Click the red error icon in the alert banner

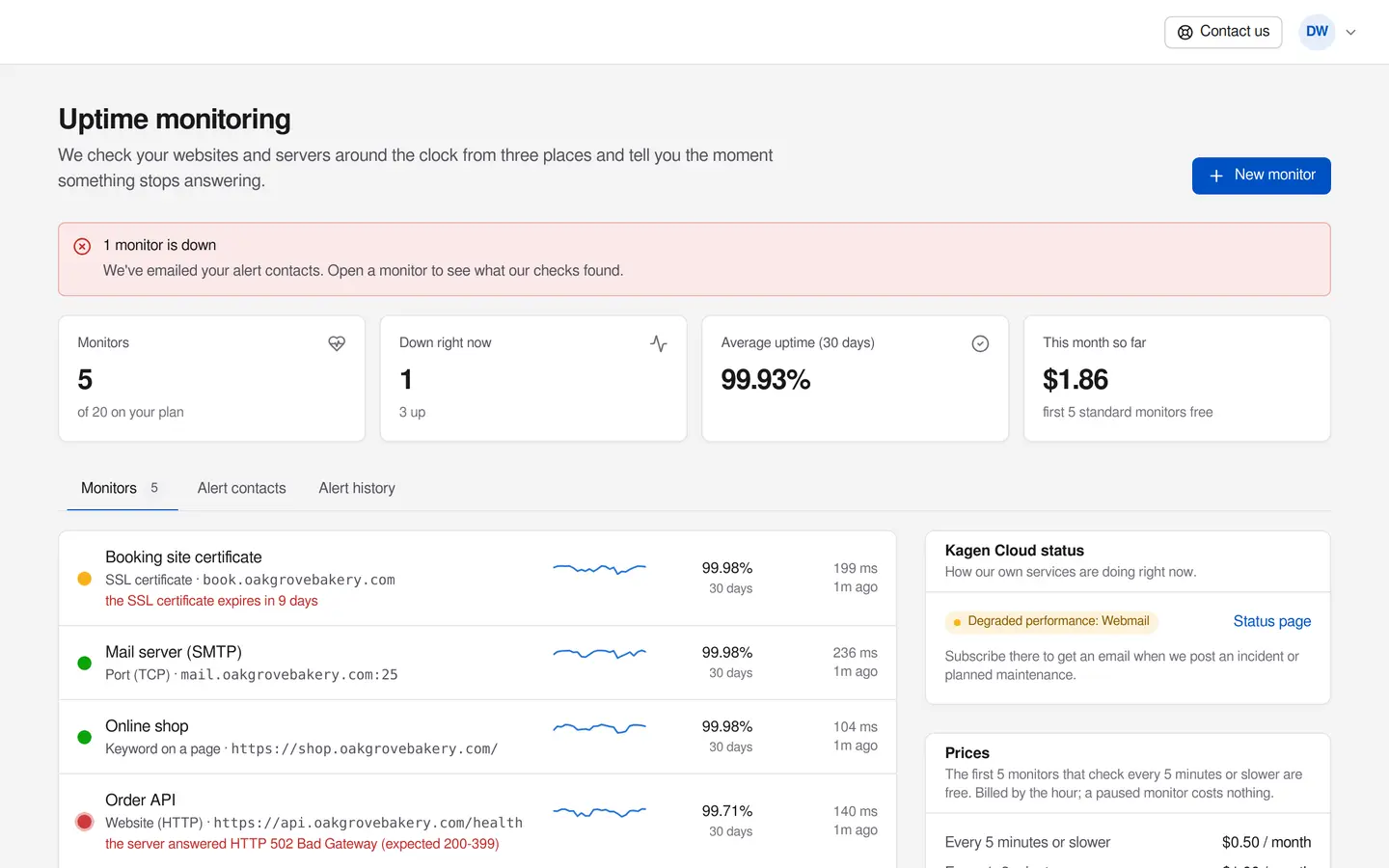click(x=83, y=246)
